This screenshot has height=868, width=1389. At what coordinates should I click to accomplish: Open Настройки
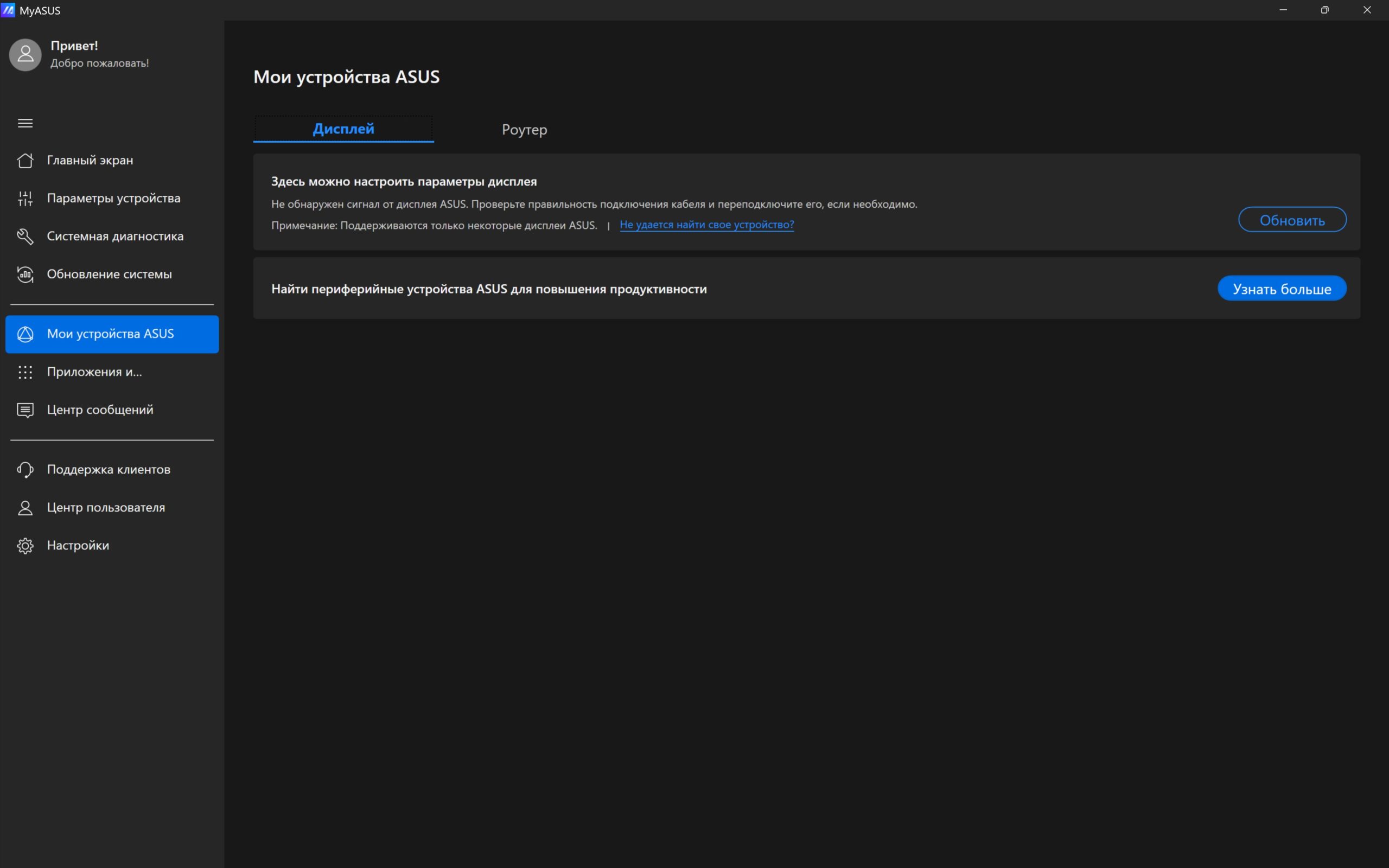pos(112,545)
